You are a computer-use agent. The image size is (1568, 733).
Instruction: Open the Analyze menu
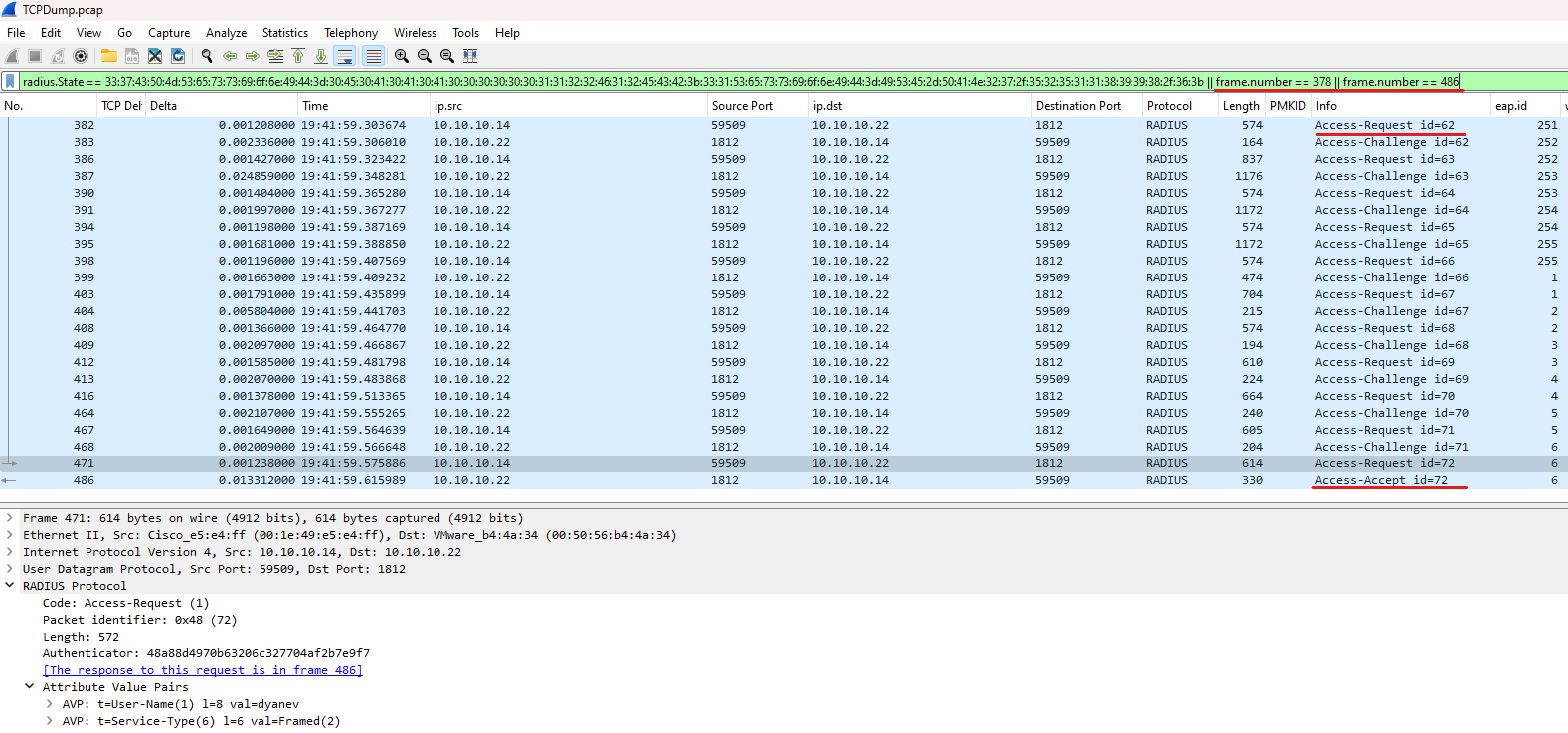(226, 33)
